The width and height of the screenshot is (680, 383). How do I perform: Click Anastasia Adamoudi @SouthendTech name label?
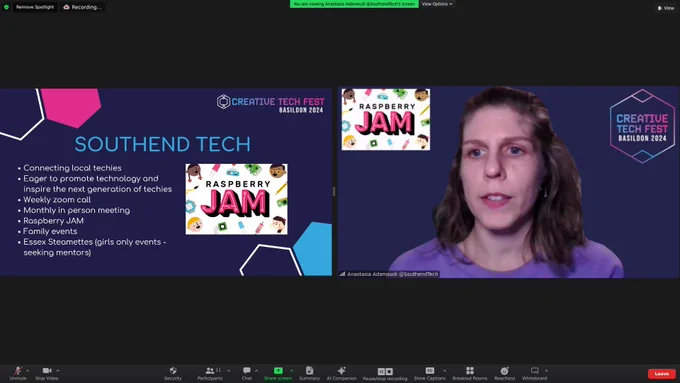coord(392,274)
